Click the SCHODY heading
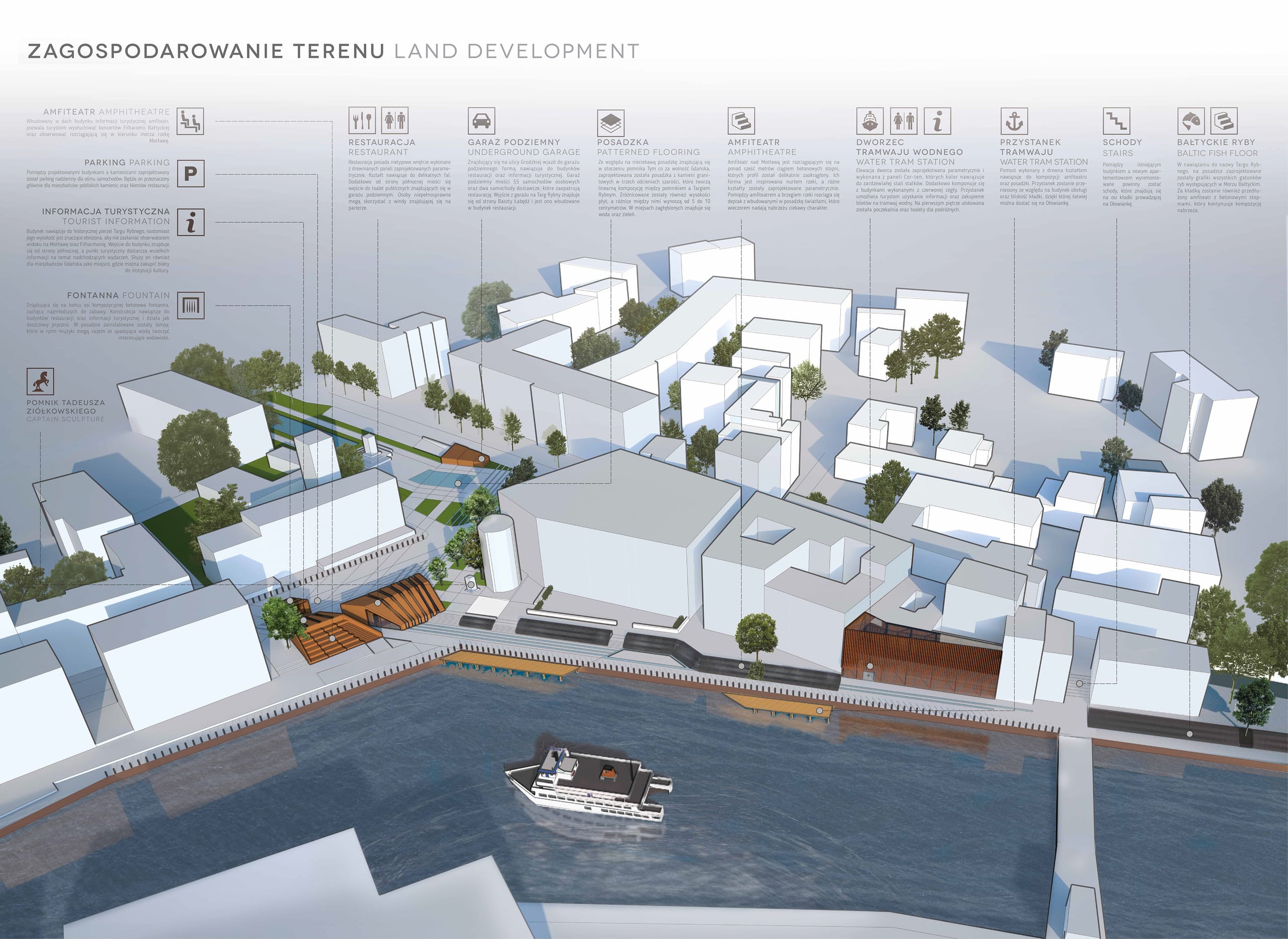1288x939 pixels. [x=1122, y=142]
